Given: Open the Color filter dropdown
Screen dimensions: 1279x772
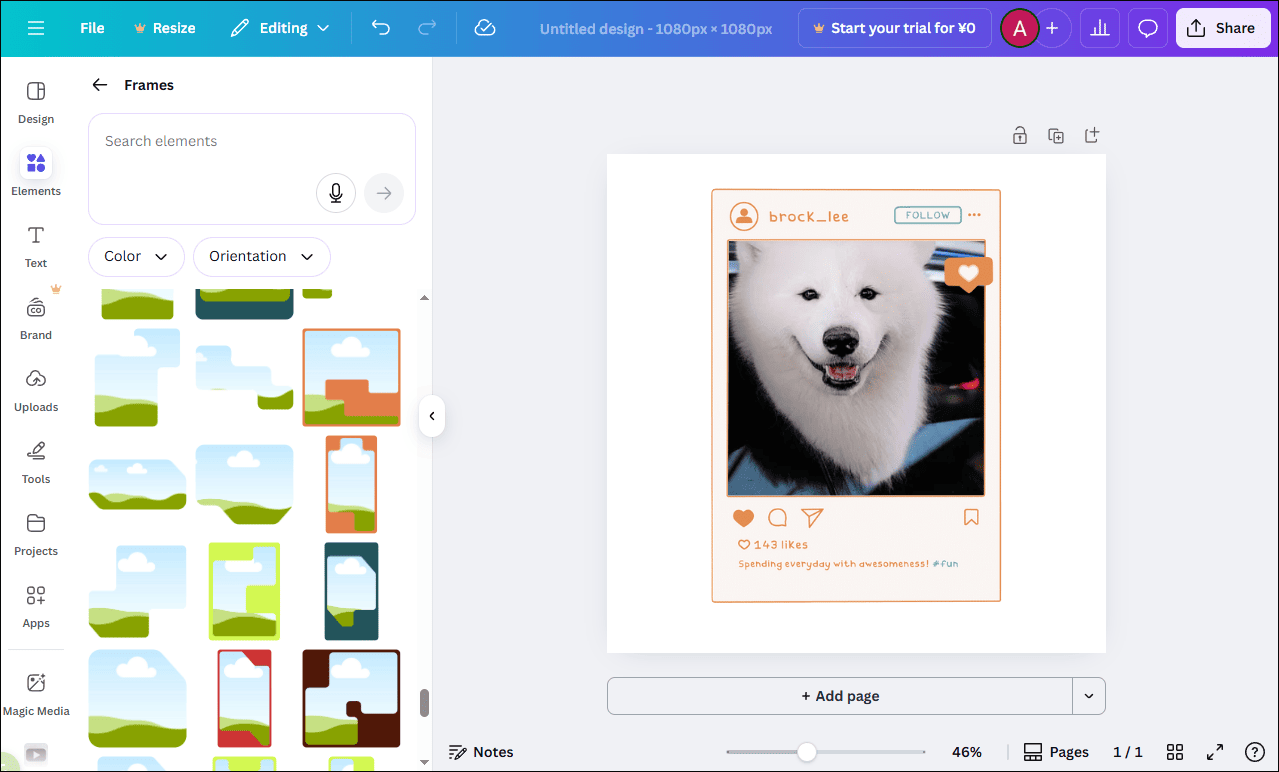Looking at the screenshot, I should tap(136, 257).
